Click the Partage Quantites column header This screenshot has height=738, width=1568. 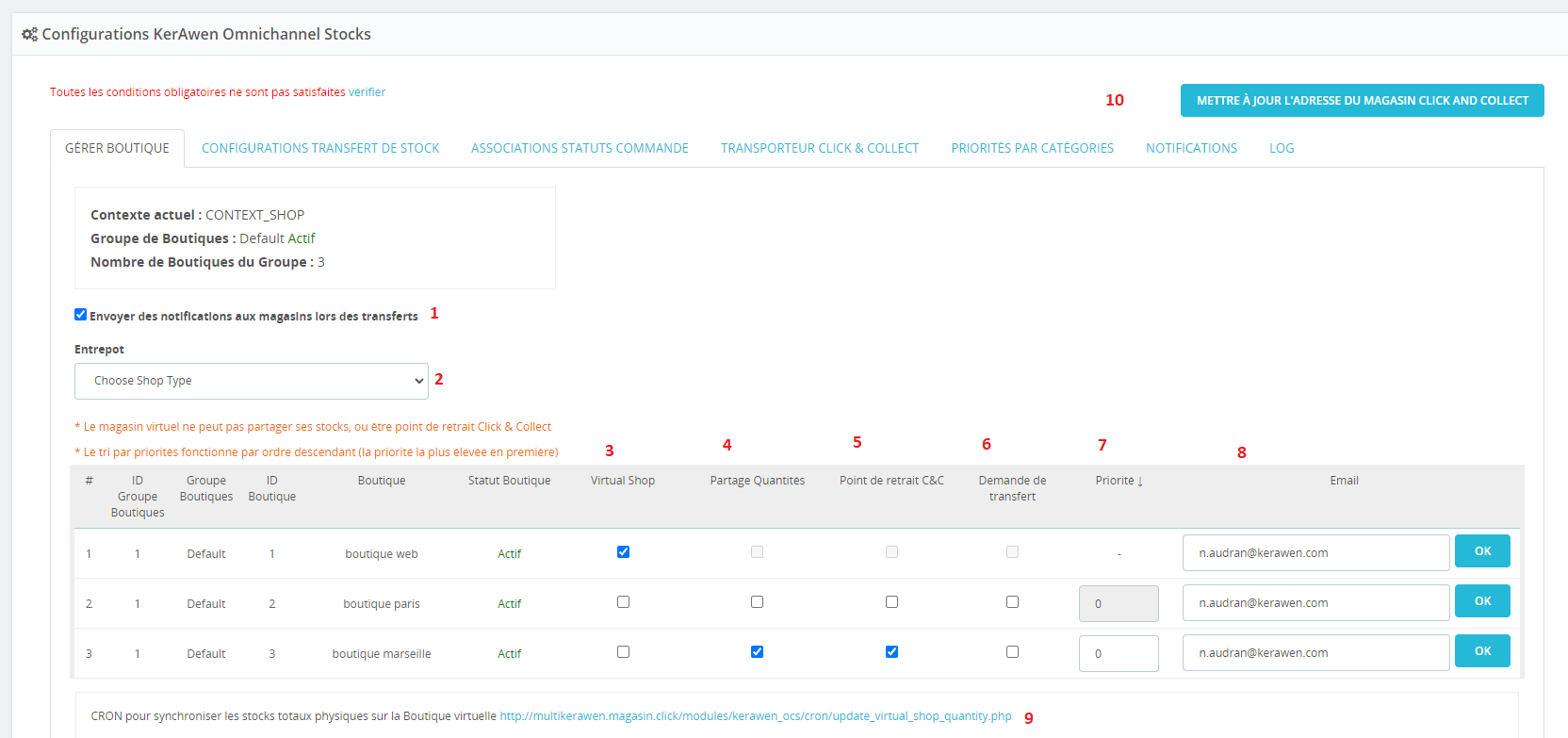pyautogui.click(x=758, y=481)
